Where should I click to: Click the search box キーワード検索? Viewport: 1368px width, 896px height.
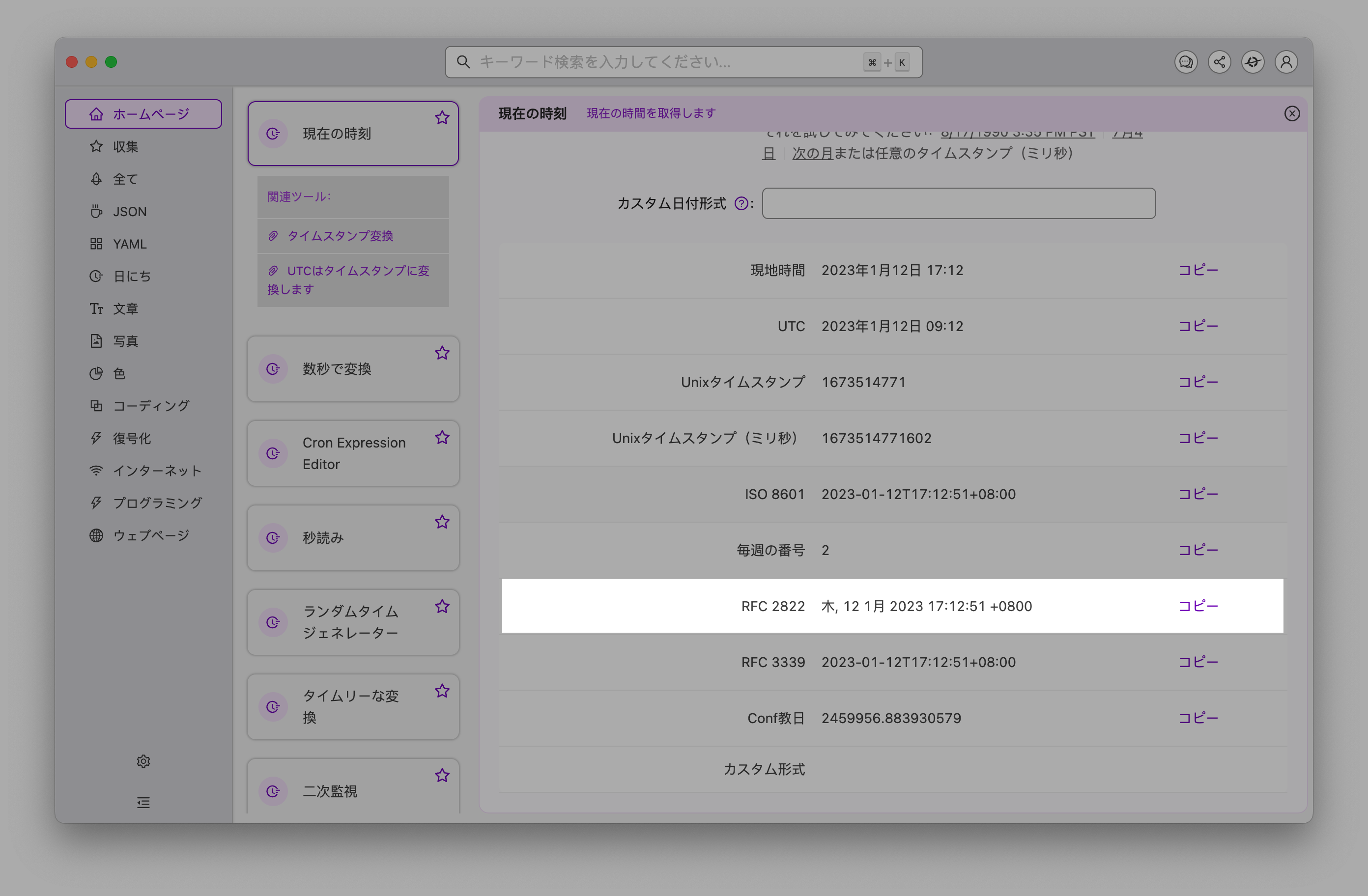(684, 62)
